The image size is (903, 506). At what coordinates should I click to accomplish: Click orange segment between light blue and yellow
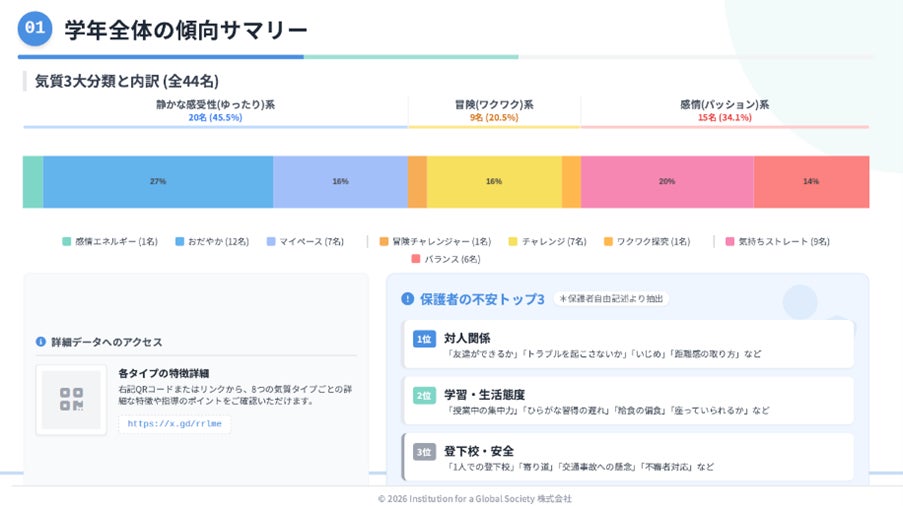pos(418,182)
